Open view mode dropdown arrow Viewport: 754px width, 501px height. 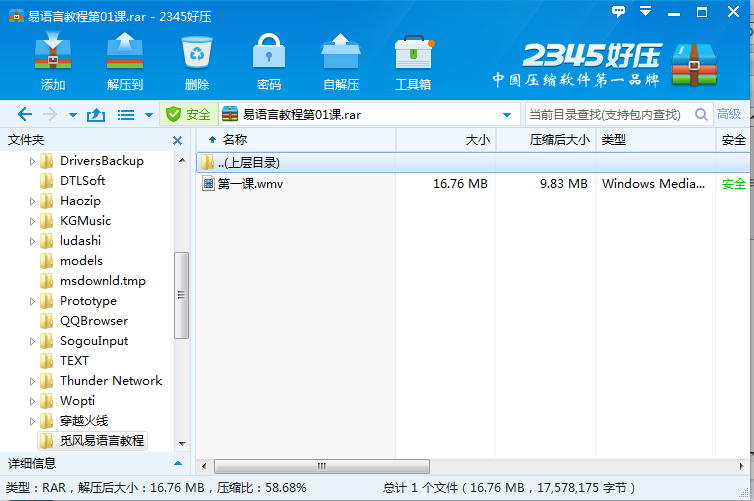tap(149, 115)
